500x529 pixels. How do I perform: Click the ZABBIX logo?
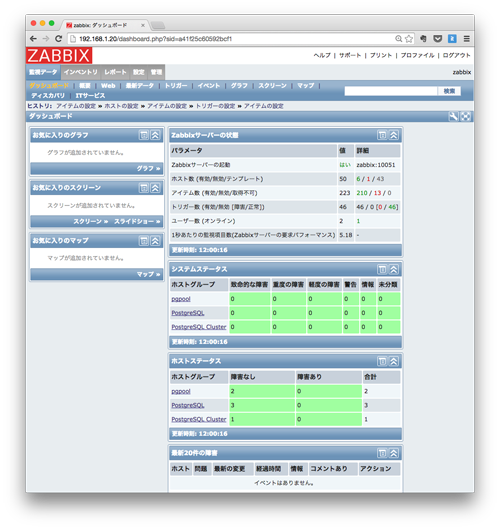(x=59, y=56)
